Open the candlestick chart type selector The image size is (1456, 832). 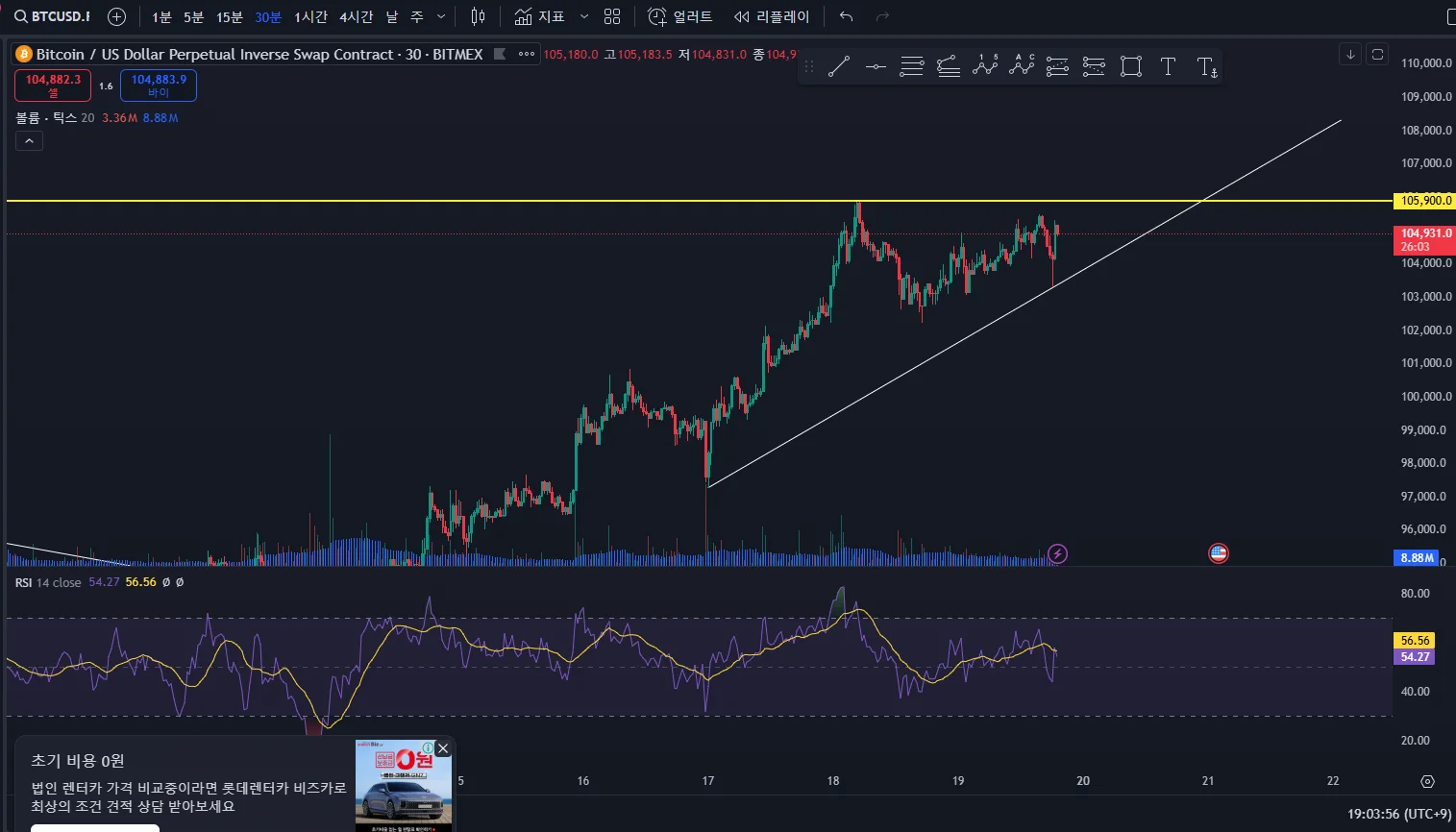(x=479, y=16)
